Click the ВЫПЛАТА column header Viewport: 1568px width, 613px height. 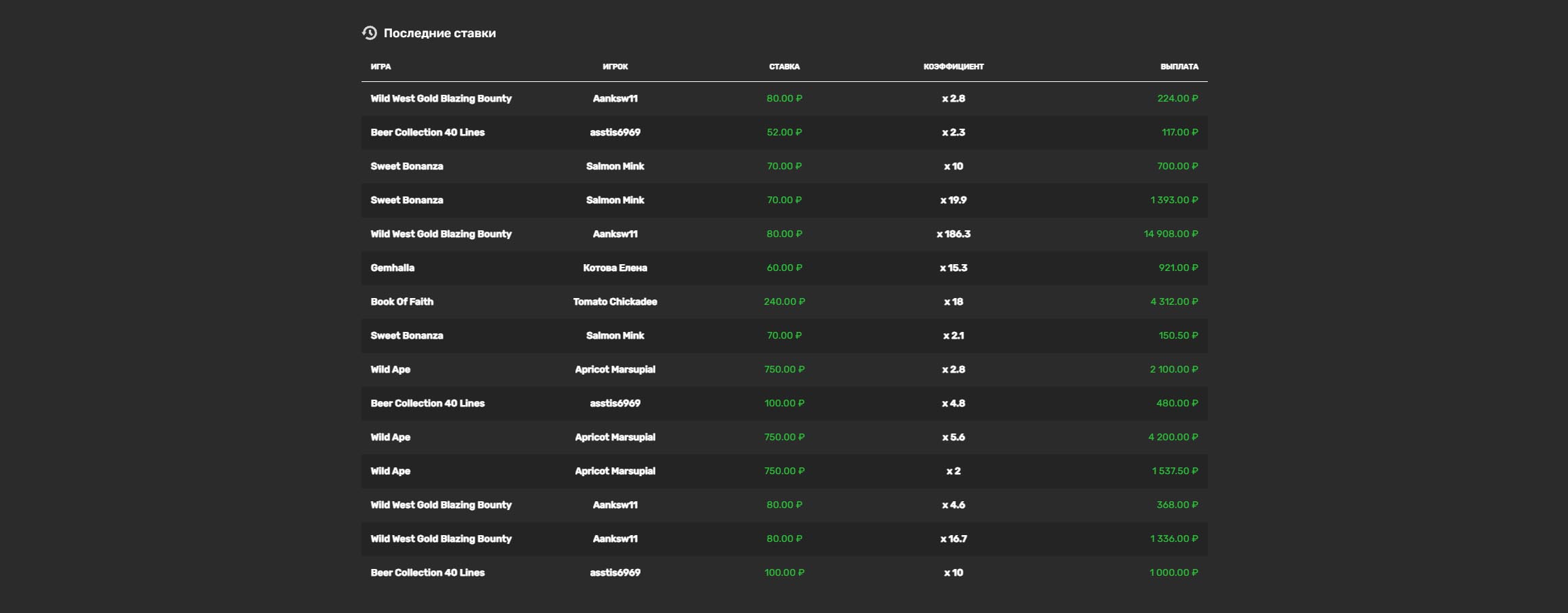point(1179,66)
